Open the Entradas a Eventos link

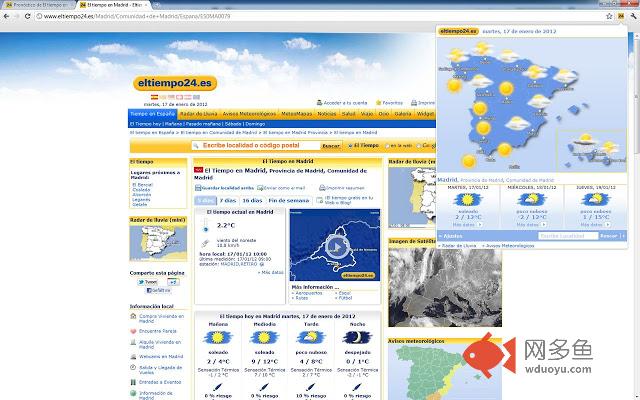[x=160, y=382]
